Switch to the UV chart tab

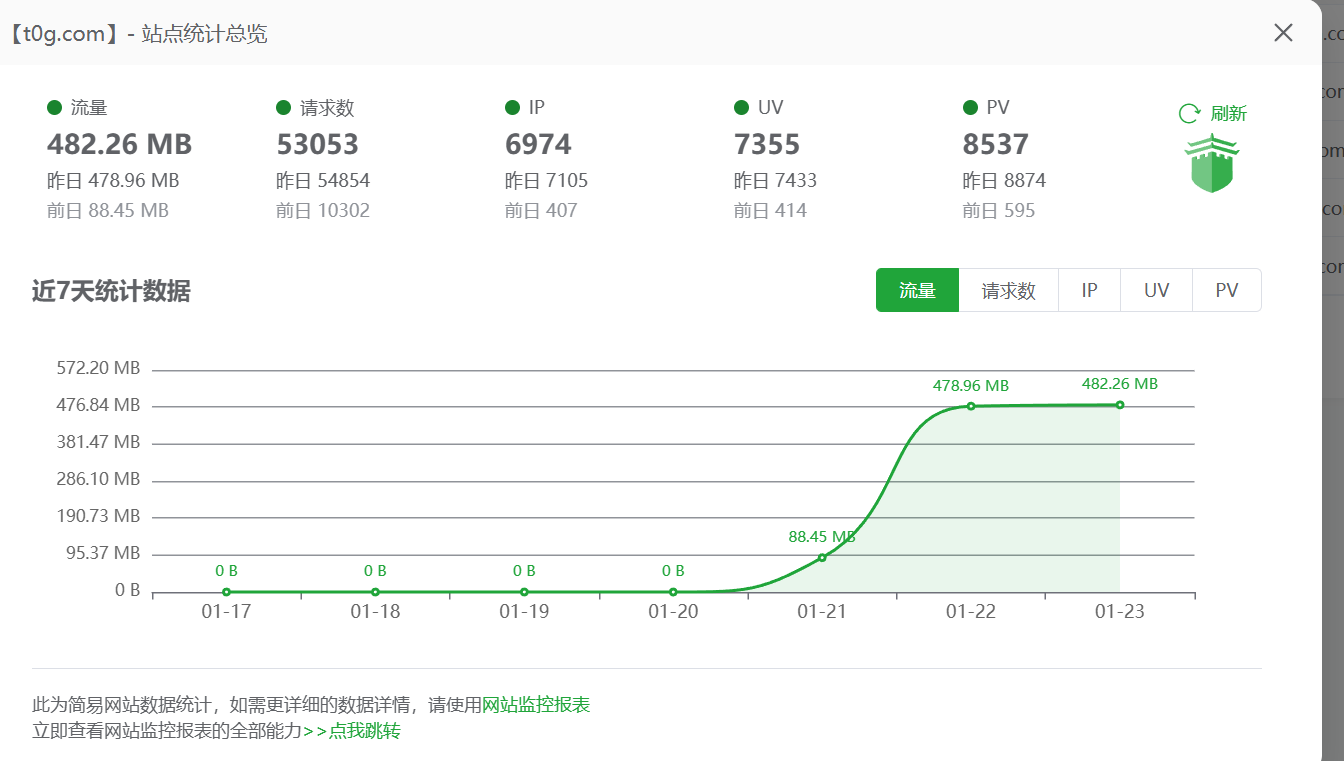(1156, 289)
